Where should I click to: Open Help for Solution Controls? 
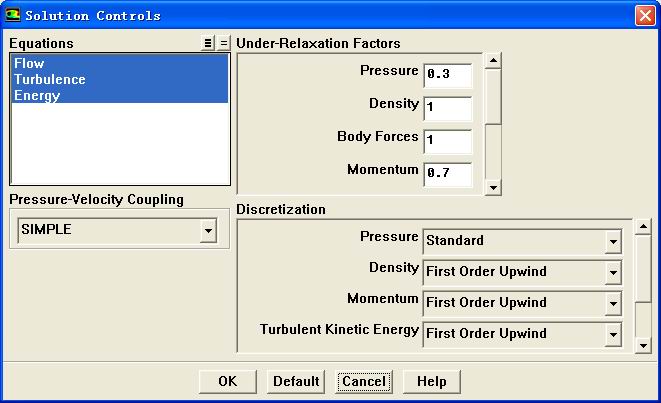(431, 381)
